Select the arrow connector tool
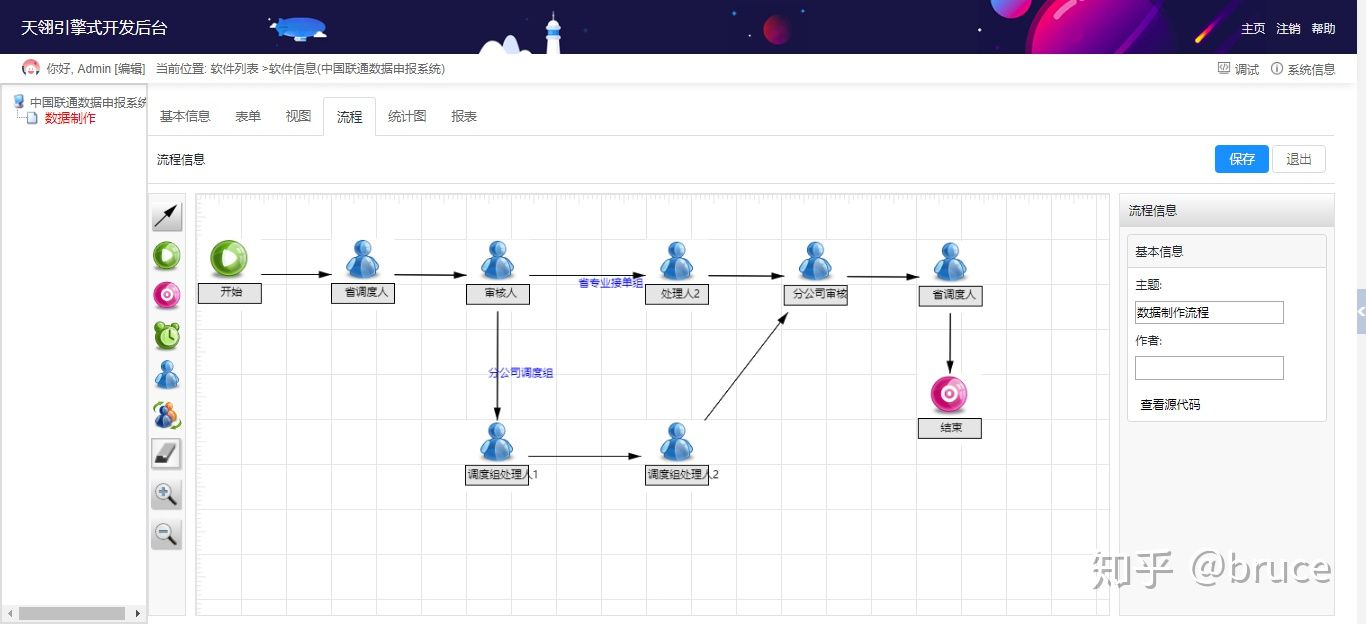Screen dimensions: 1366x624 [x=167, y=216]
